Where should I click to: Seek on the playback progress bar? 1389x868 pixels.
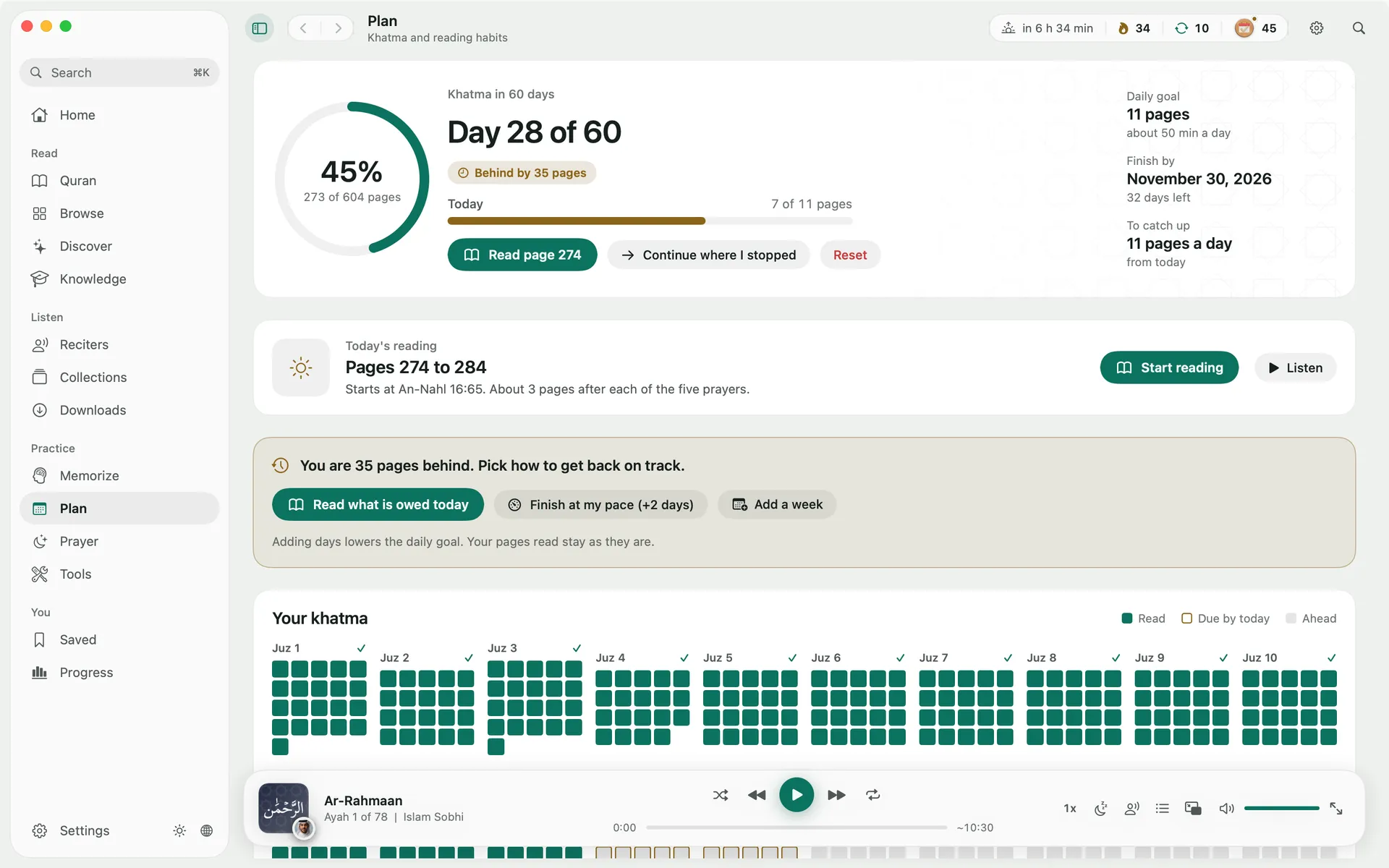(797, 827)
